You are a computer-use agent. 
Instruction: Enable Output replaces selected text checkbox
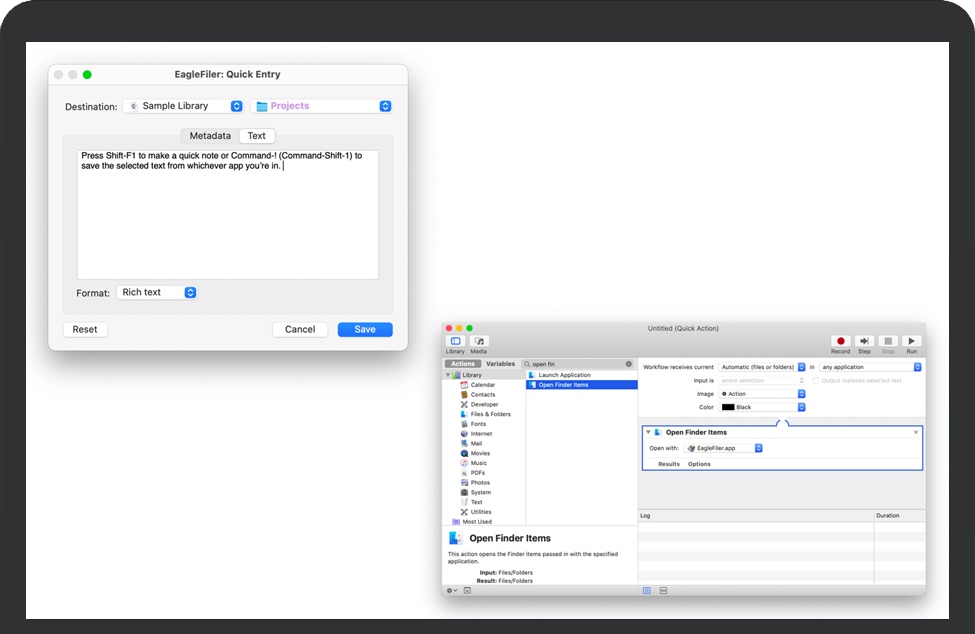pyautogui.click(x=815, y=381)
